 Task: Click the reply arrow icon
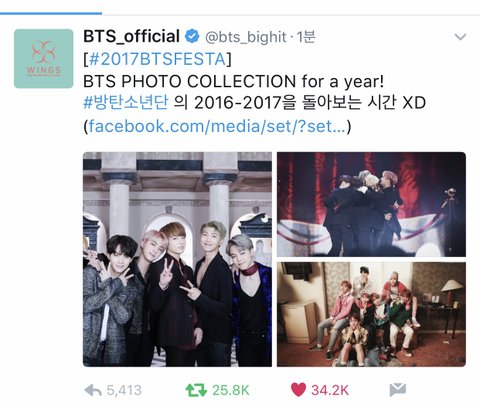[93, 390]
